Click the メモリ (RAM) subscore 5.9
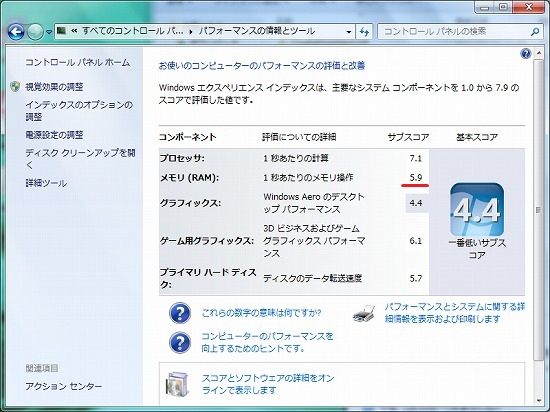This screenshot has height=412, width=550. click(x=416, y=177)
